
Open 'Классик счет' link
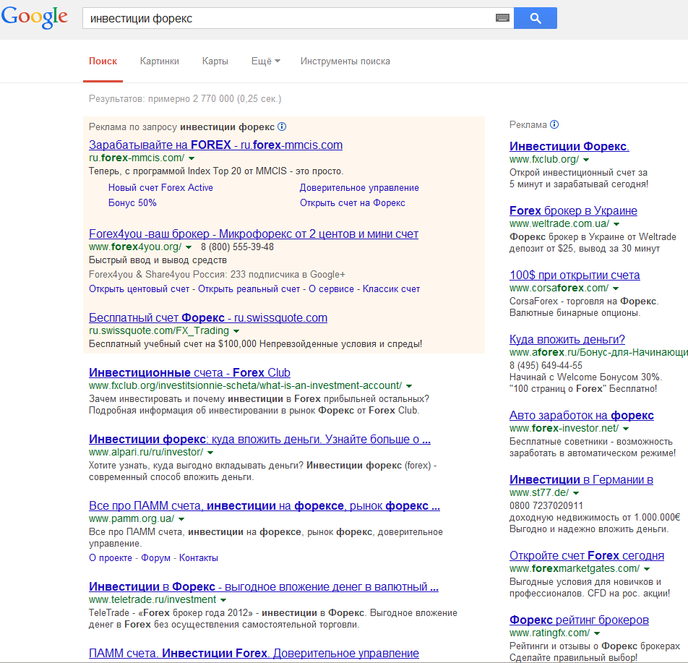[391, 289]
